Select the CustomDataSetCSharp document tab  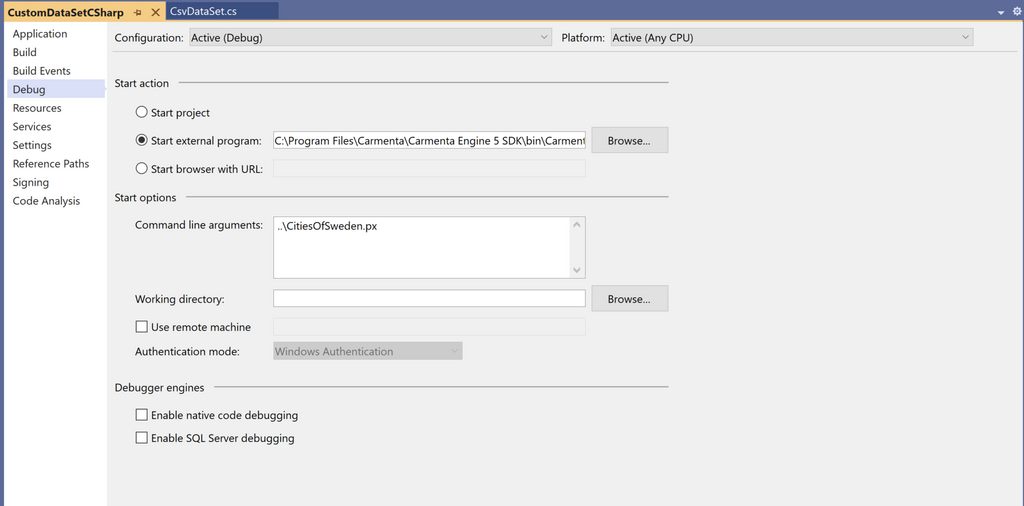tap(65, 12)
